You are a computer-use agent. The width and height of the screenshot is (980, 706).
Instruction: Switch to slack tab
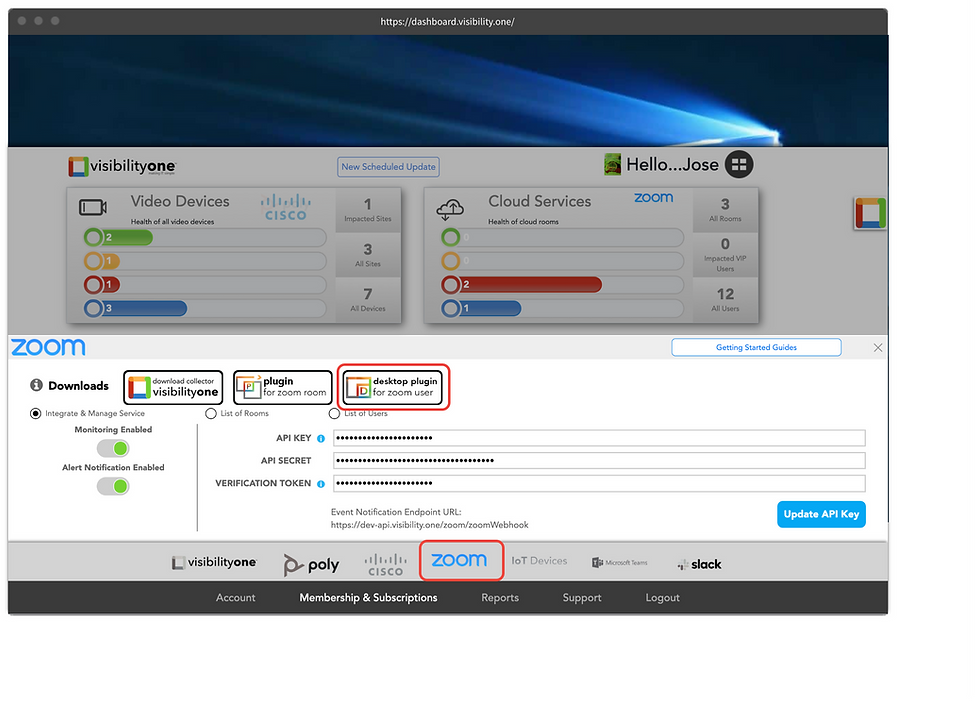point(699,564)
